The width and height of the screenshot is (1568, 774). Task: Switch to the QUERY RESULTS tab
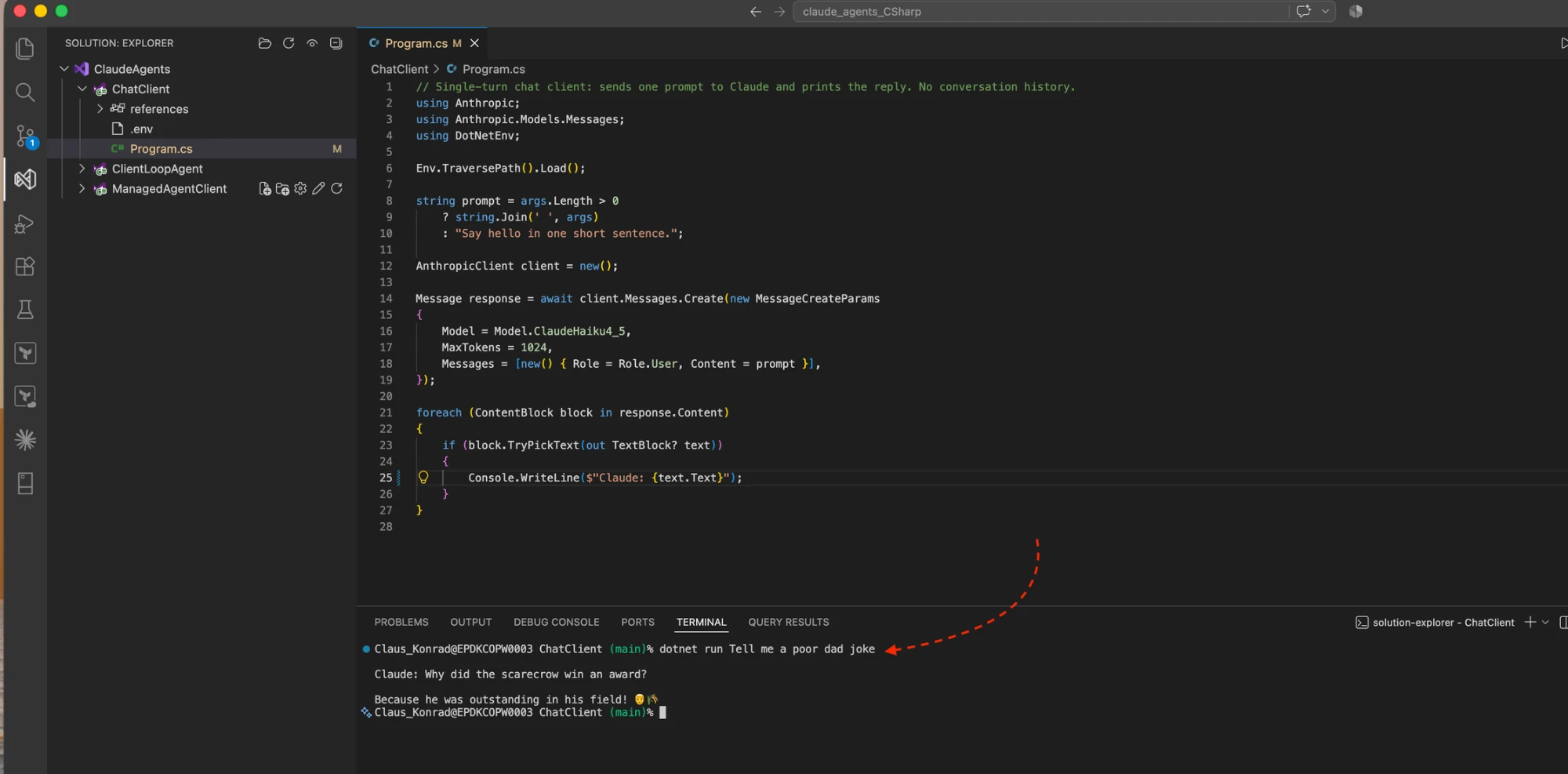click(789, 622)
